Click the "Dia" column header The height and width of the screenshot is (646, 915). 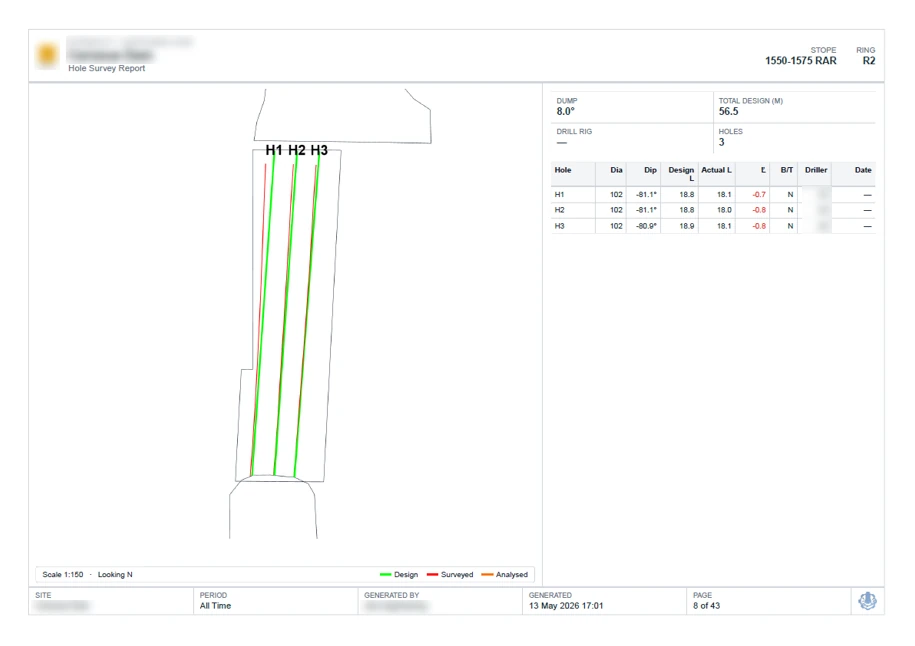click(616, 170)
